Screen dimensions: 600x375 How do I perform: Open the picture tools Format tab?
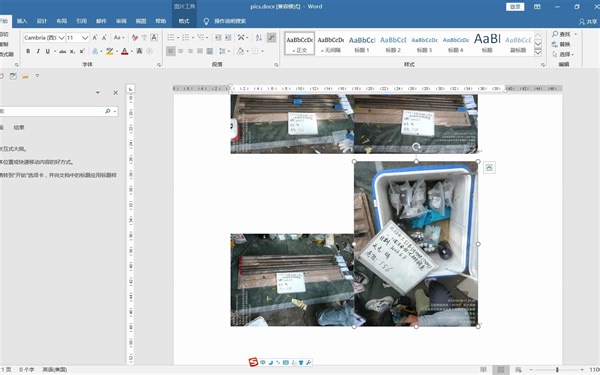[184, 21]
